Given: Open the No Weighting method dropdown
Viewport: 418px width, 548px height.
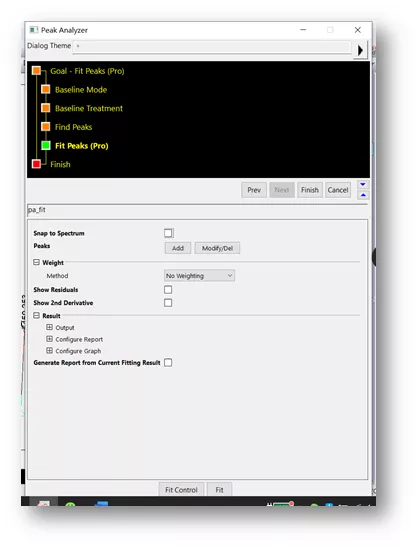Looking at the screenshot, I should click(199, 276).
